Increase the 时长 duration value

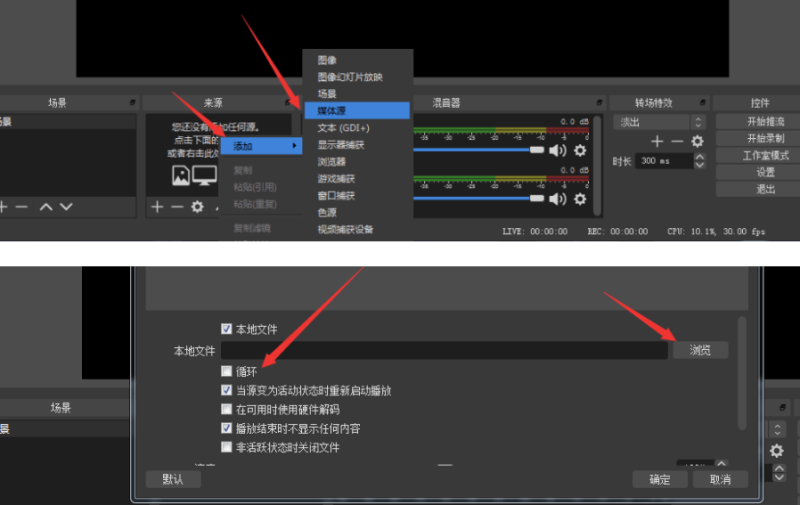700,157
